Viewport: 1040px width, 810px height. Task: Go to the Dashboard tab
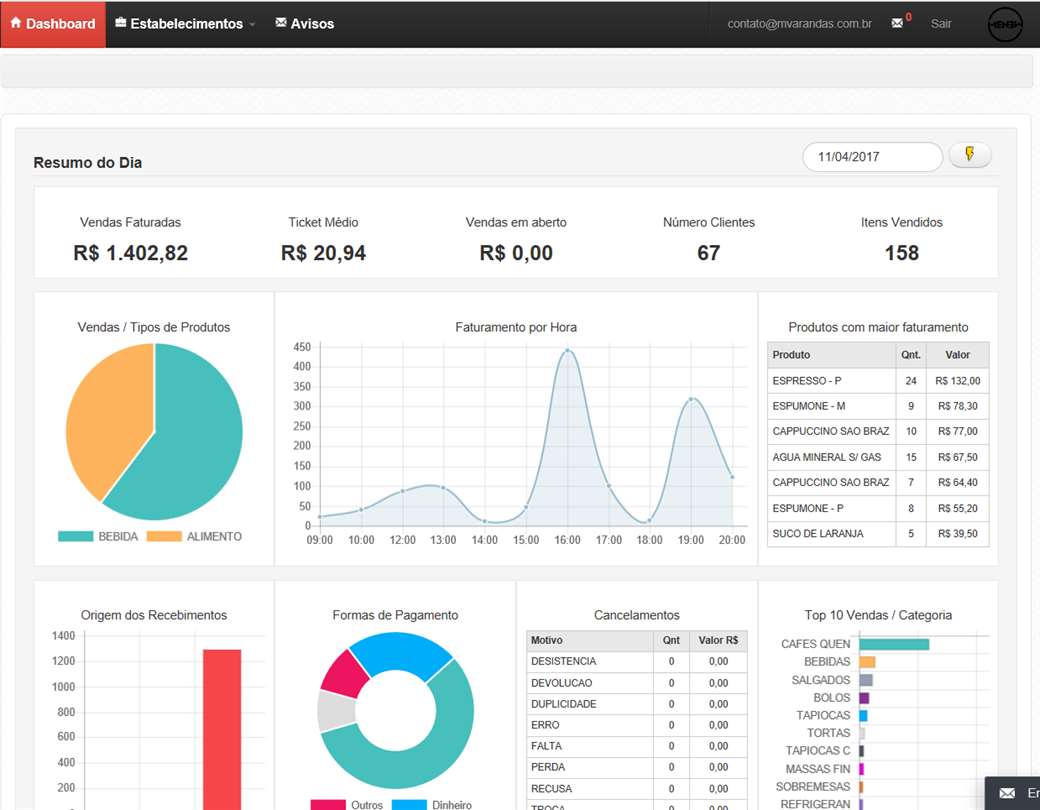click(x=53, y=24)
